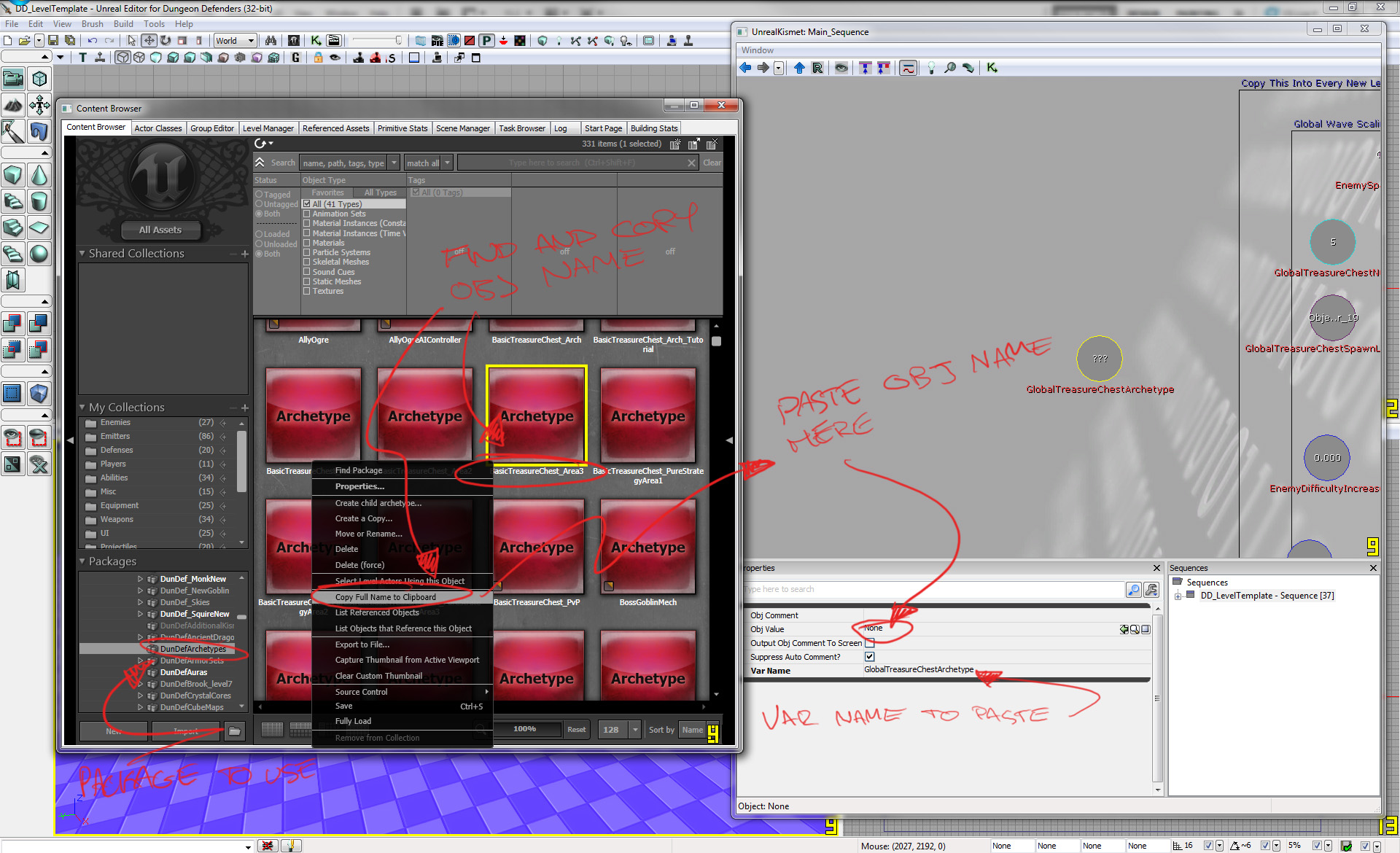Click magnifier icon in Kismet properties search

click(x=1134, y=589)
